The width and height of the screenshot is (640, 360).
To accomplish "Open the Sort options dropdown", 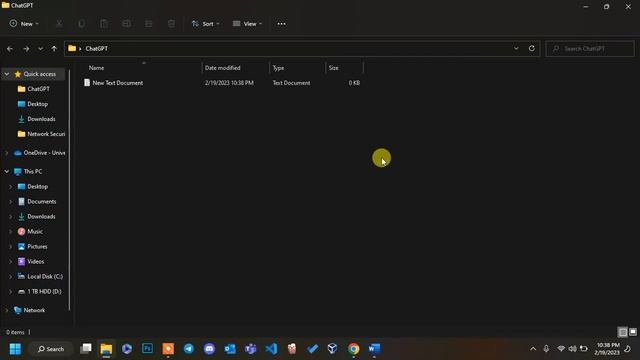I will click(206, 24).
